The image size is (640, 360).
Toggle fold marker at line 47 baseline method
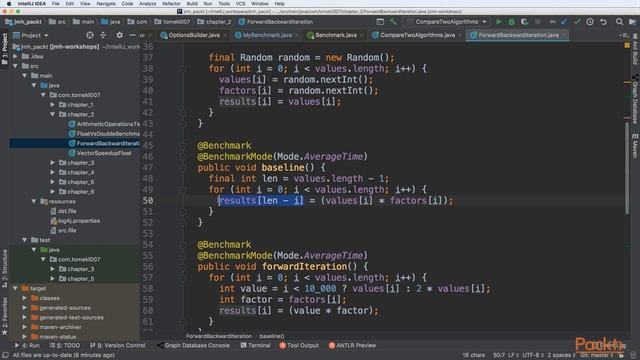(183, 167)
